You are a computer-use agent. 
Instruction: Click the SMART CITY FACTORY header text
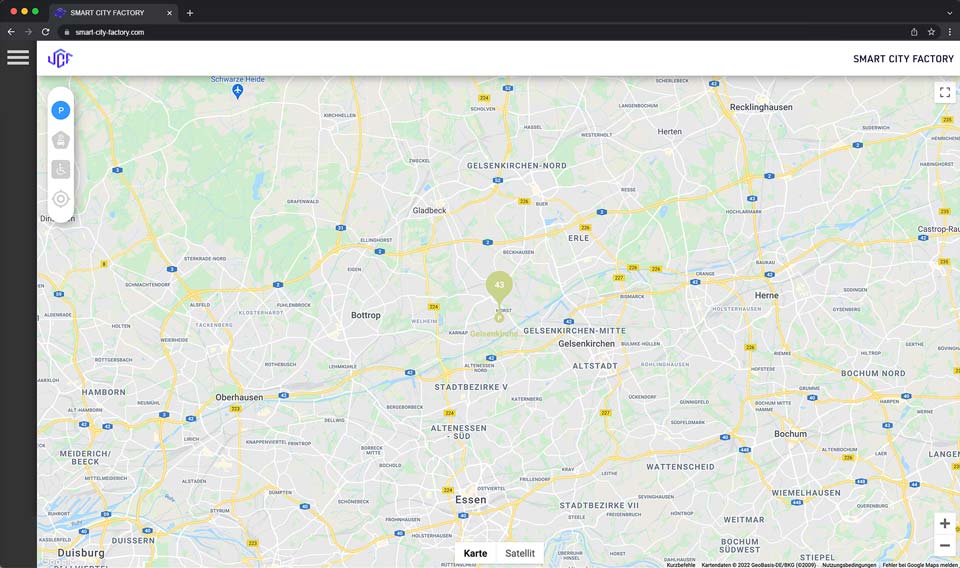point(903,59)
